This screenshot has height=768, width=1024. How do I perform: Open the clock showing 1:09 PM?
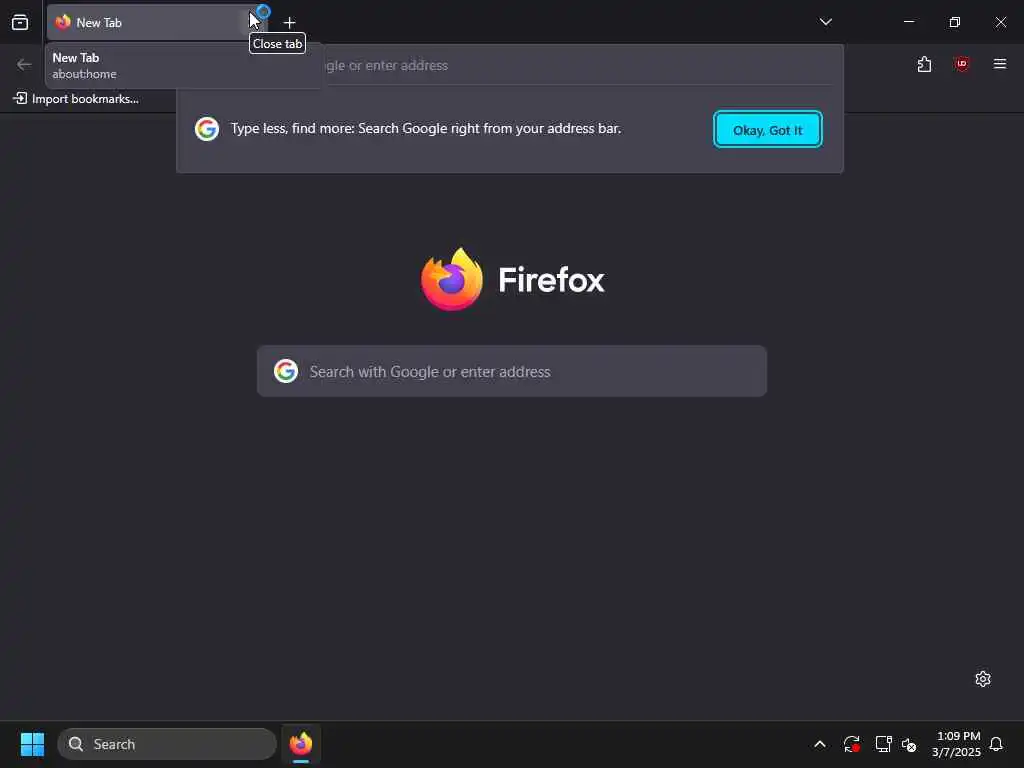[x=956, y=744]
